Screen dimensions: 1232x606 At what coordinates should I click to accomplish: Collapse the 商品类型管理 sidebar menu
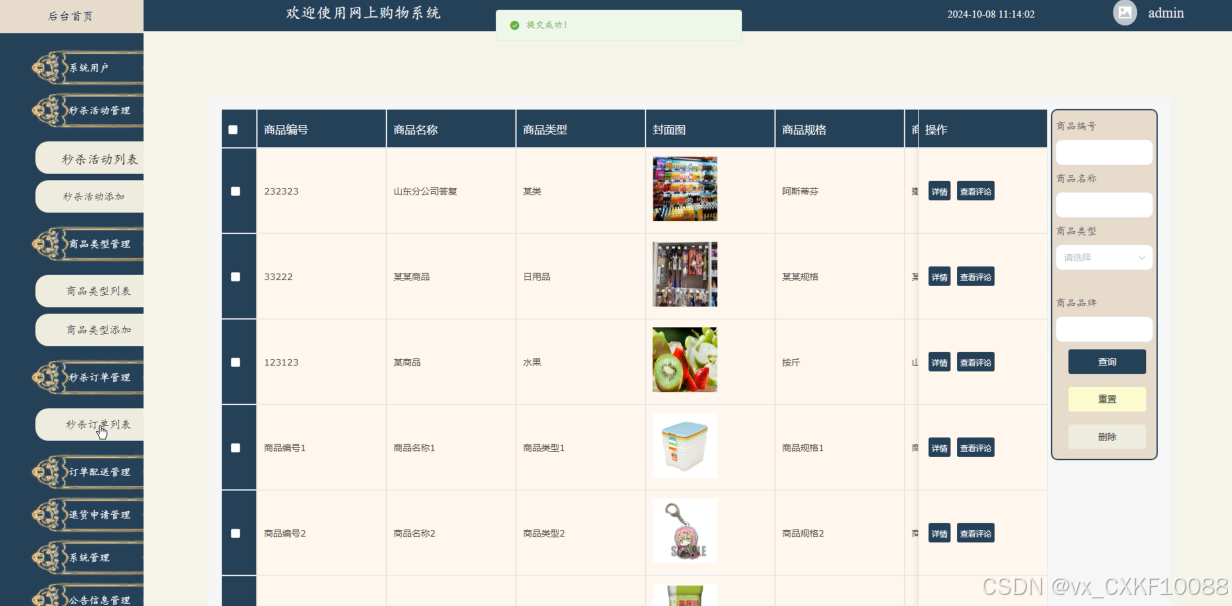coord(88,243)
